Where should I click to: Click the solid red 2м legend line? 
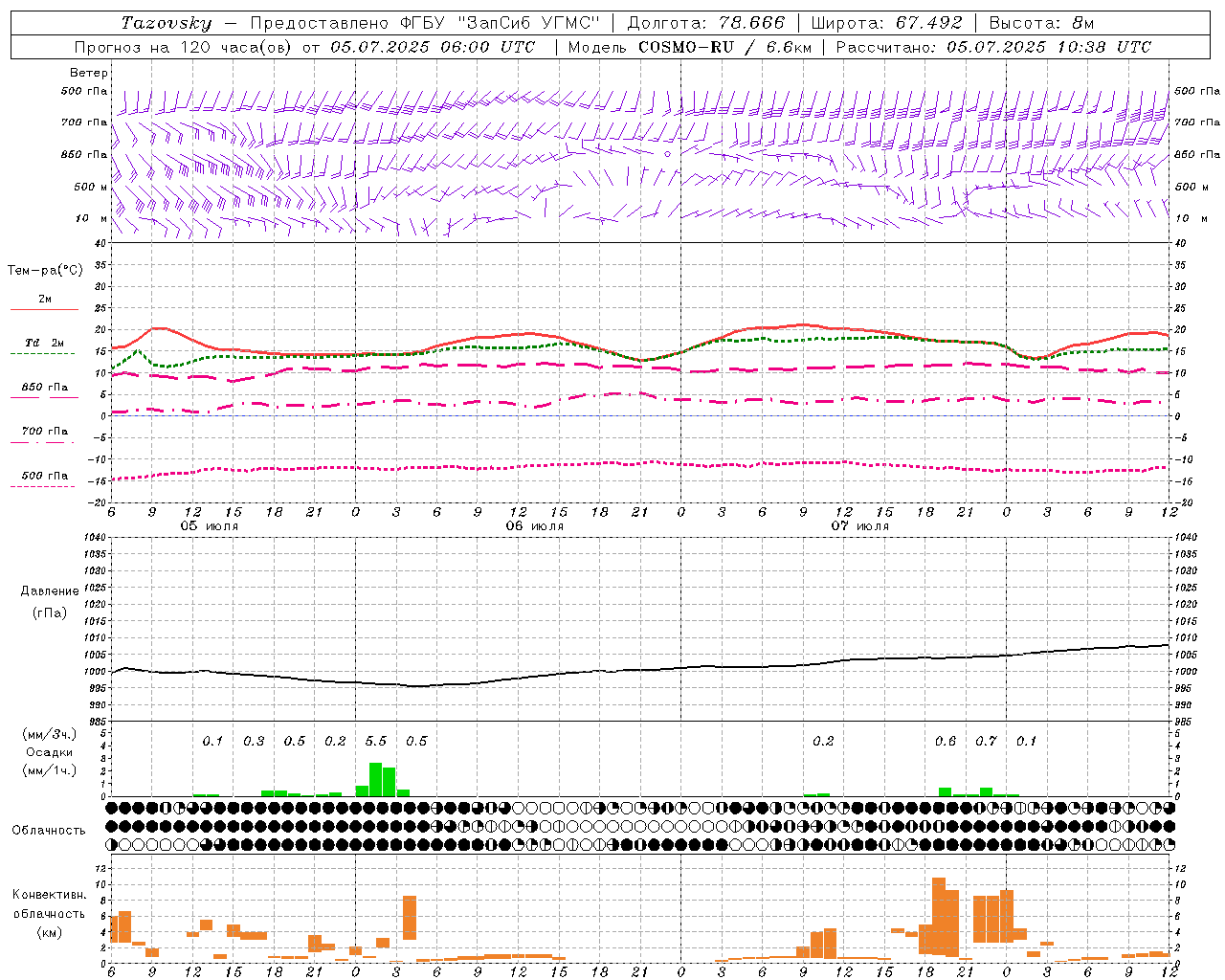44,309
